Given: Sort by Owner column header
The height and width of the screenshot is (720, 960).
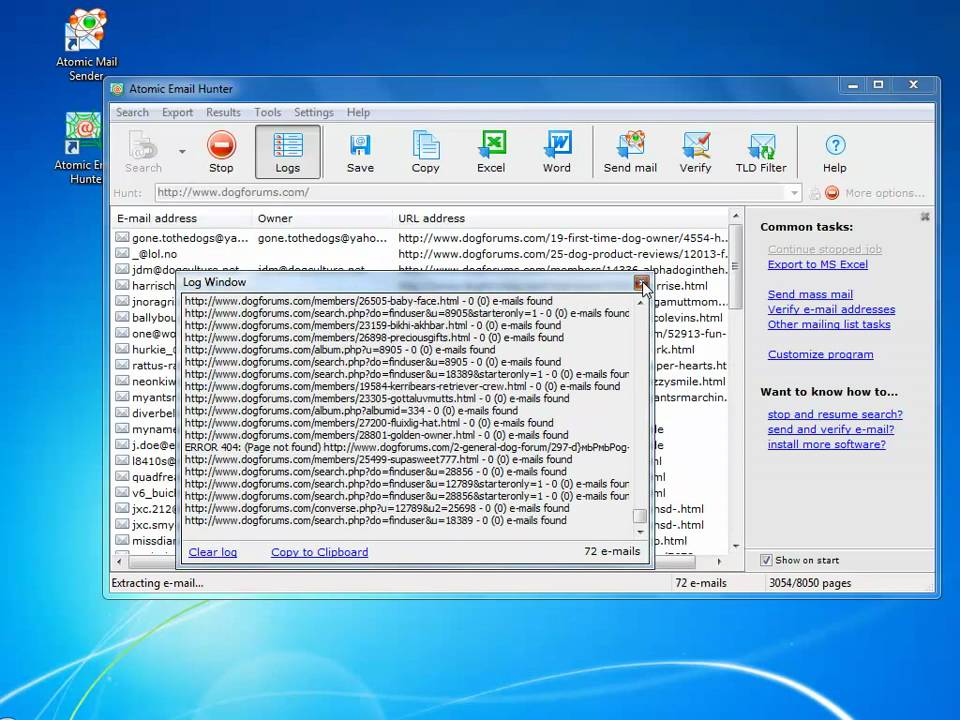Looking at the screenshot, I should (x=322, y=219).
